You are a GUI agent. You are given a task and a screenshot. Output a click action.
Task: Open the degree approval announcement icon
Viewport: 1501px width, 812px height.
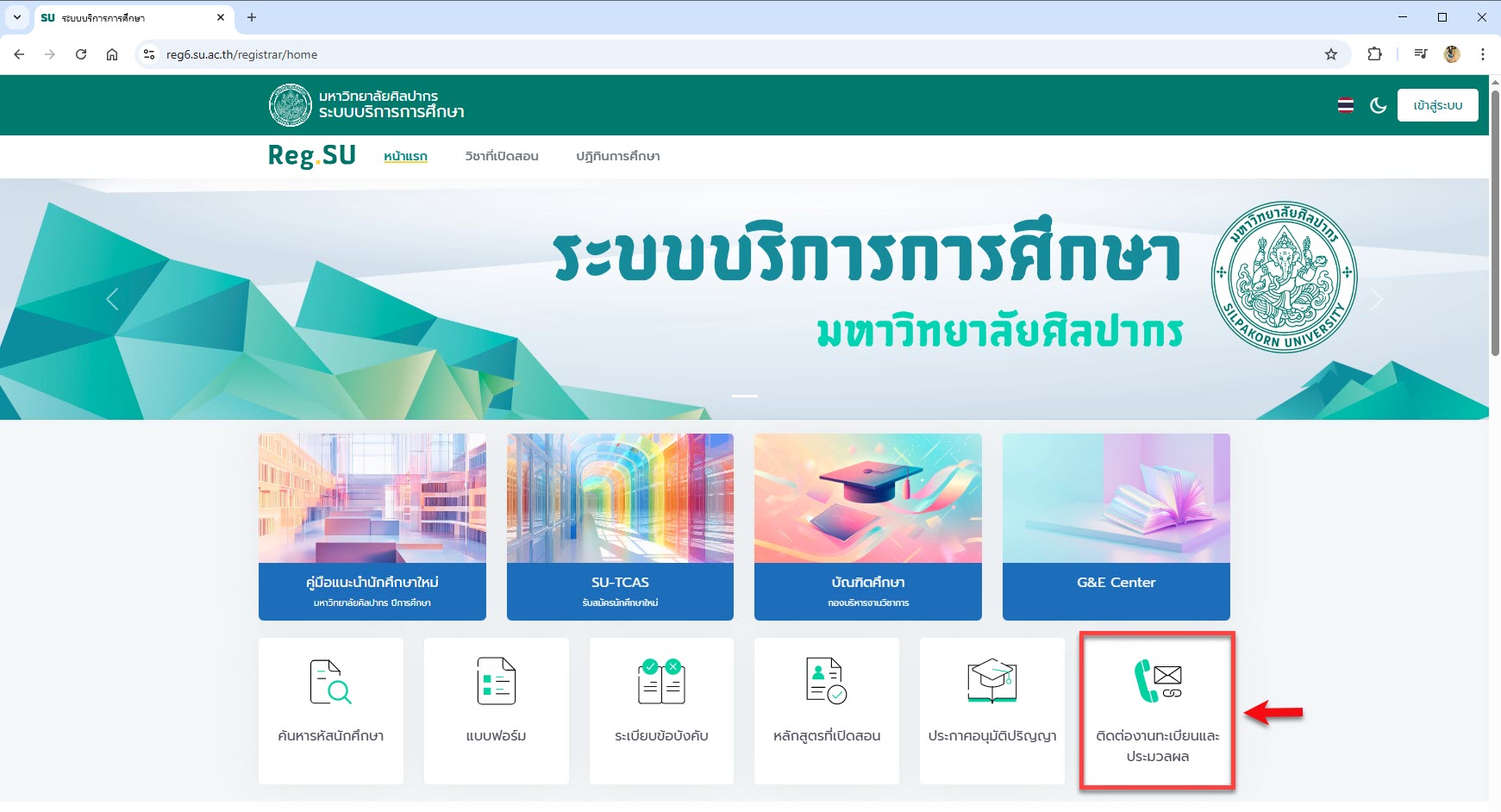pos(991,682)
